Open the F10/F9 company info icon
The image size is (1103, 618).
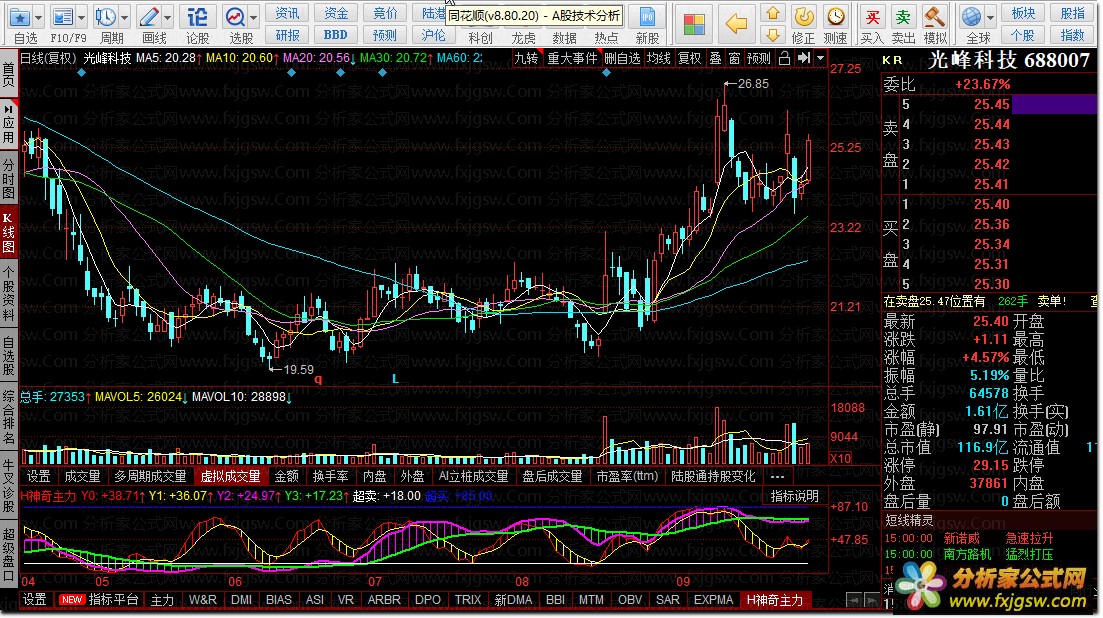click(x=63, y=17)
